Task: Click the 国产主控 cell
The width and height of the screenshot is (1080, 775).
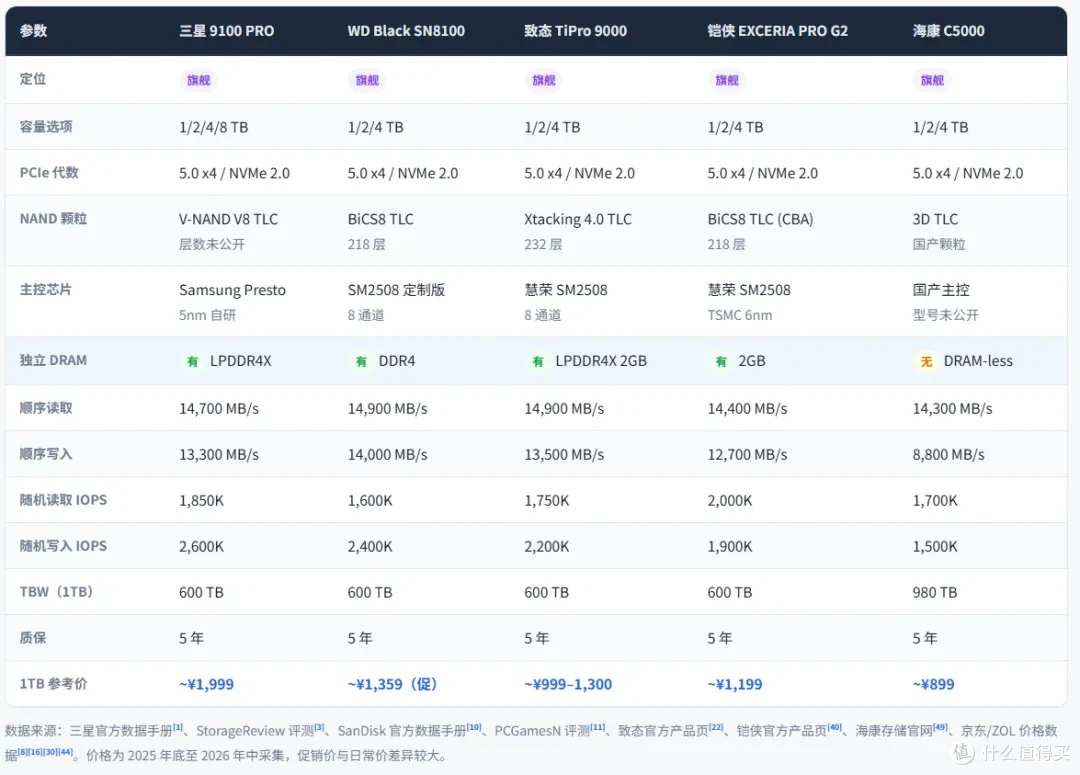Action: coord(941,290)
